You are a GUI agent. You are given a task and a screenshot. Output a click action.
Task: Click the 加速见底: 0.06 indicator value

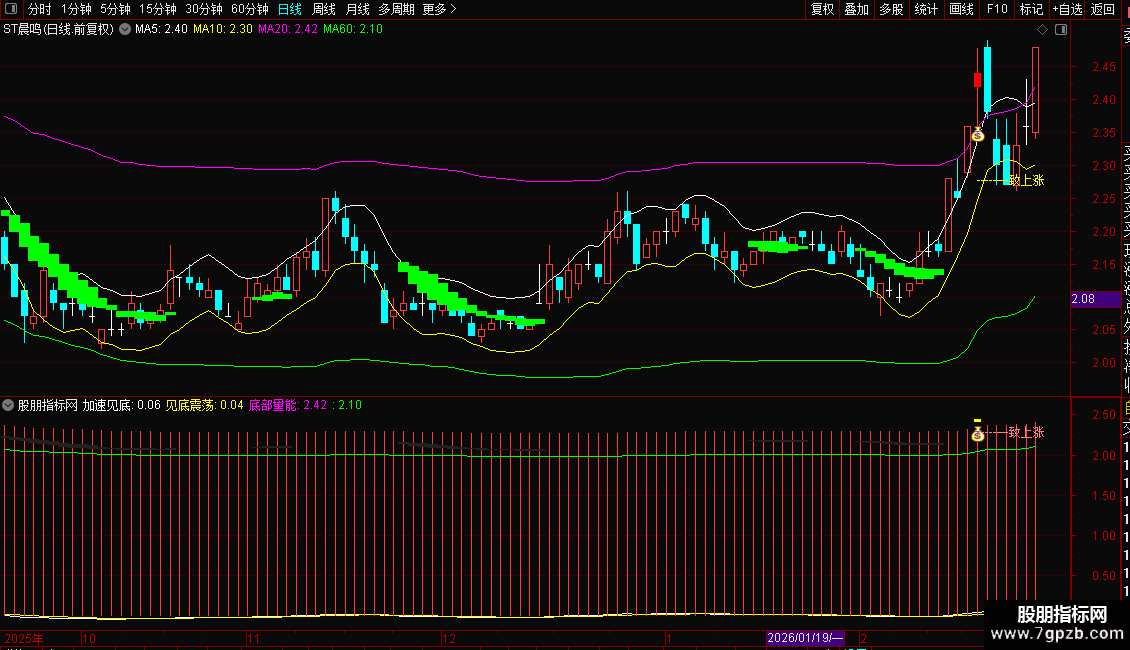click(x=121, y=406)
